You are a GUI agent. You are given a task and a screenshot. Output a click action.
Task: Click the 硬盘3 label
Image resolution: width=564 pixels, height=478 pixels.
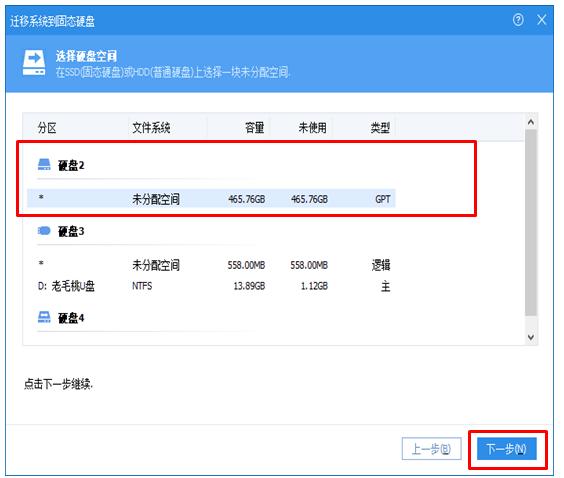tap(71, 231)
